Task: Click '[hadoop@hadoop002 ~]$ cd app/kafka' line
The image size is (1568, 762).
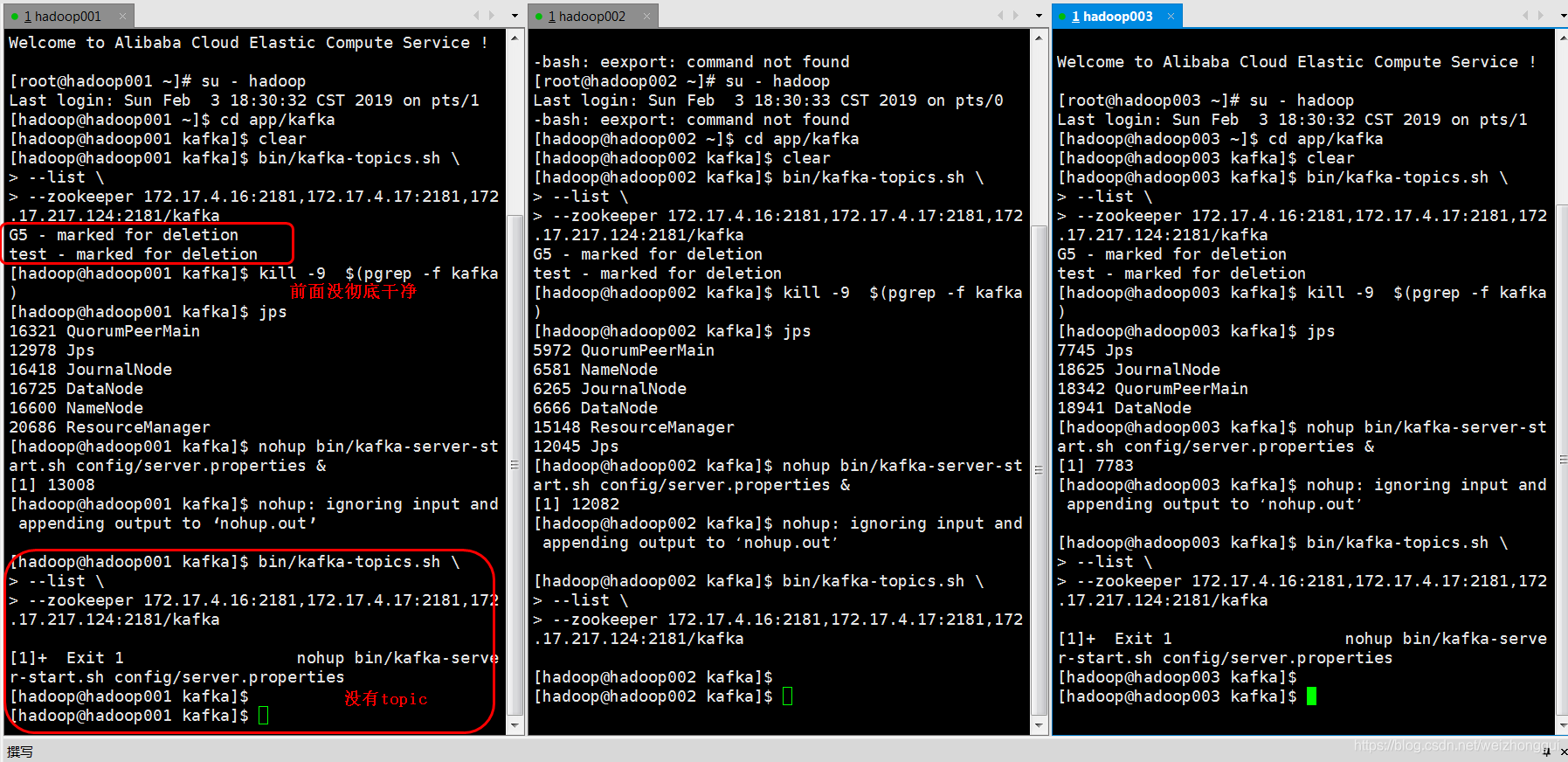Action: [696, 139]
